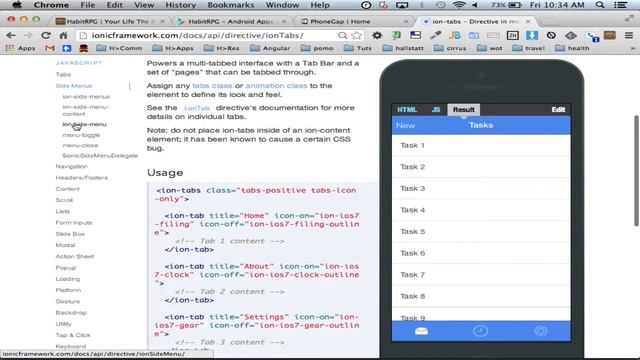Go to the home page icon
Viewport: 640px width, 360px height.
click(63, 36)
